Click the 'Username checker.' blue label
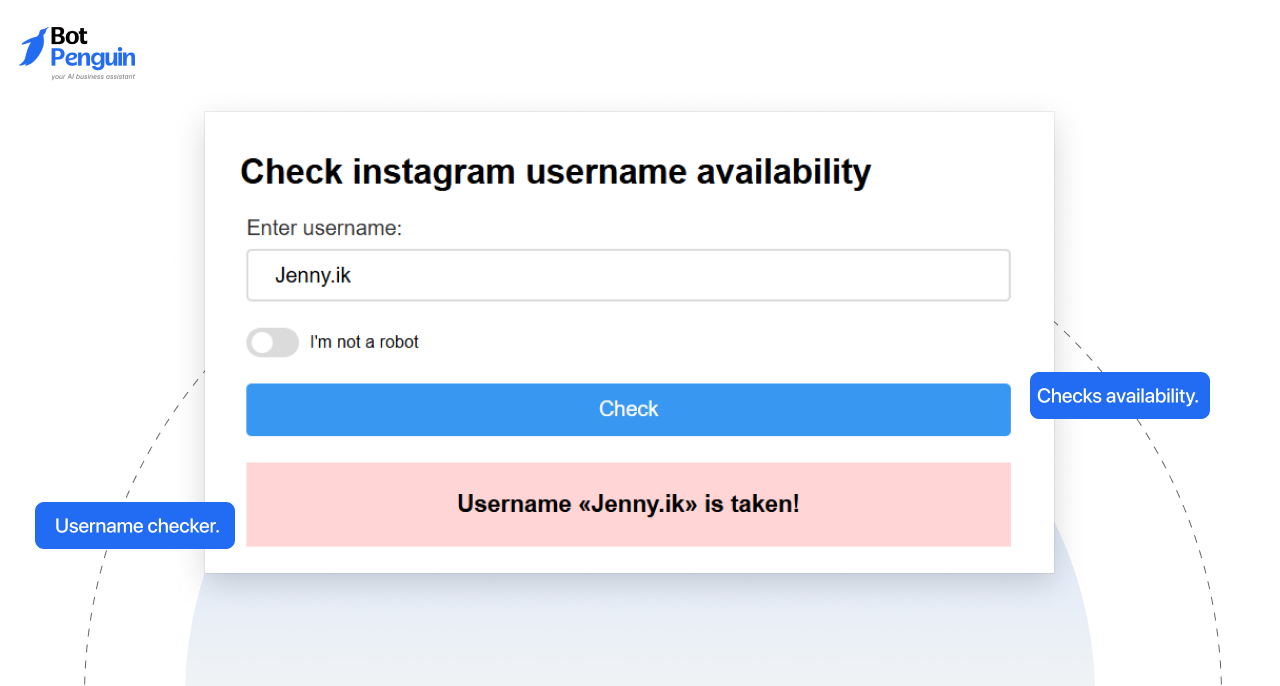The image size is (1280, 686). 134,525
